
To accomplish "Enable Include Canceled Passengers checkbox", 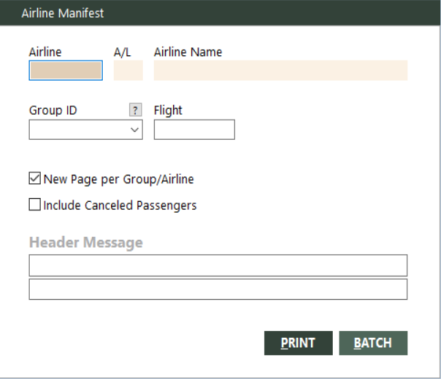I will [35, 205].
